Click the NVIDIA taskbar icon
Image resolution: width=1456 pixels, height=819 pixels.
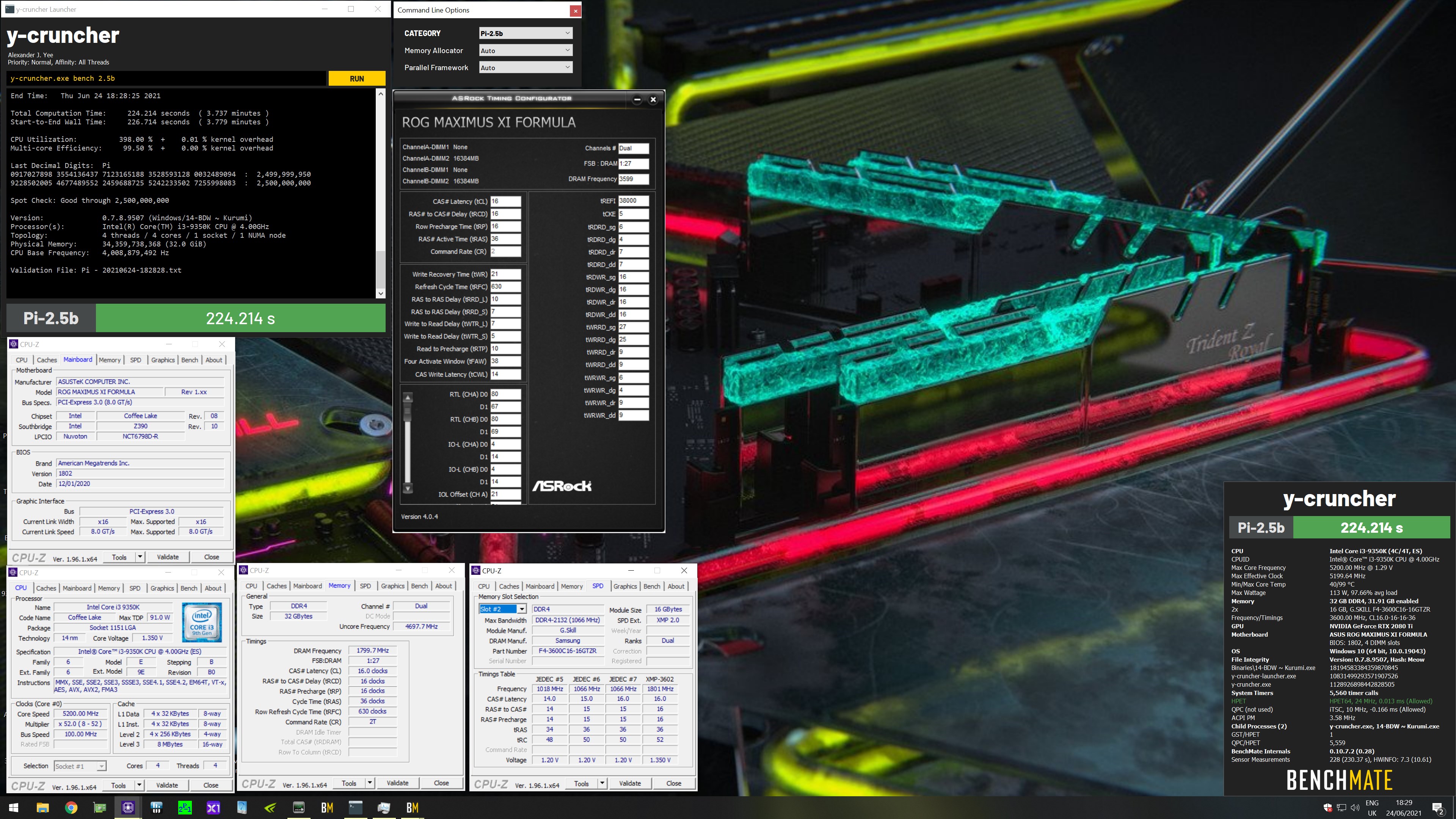point(270,808)
